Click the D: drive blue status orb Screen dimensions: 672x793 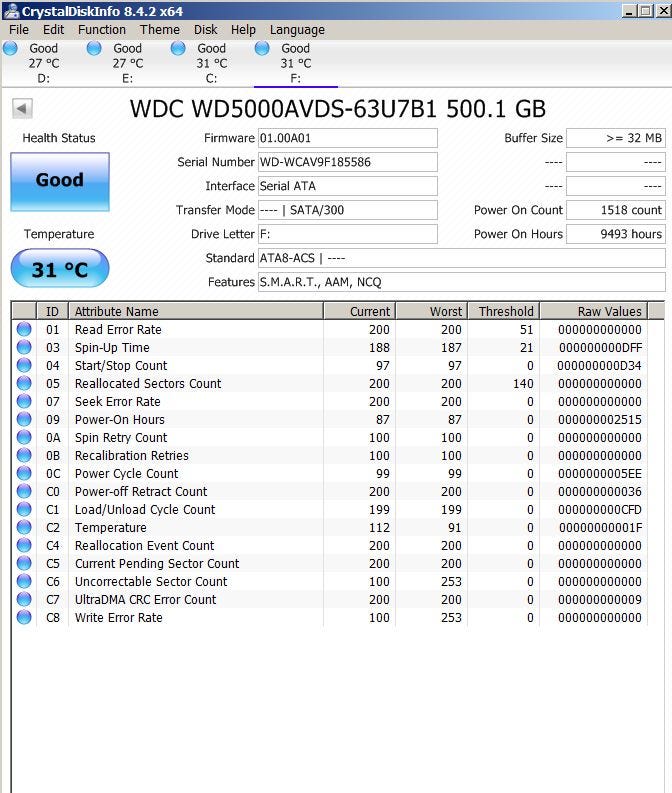[10, 49]
